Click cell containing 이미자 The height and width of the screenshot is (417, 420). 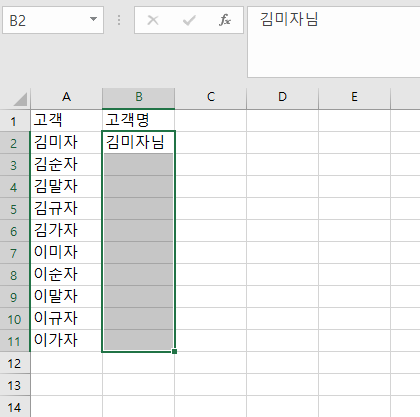point(66,253)
